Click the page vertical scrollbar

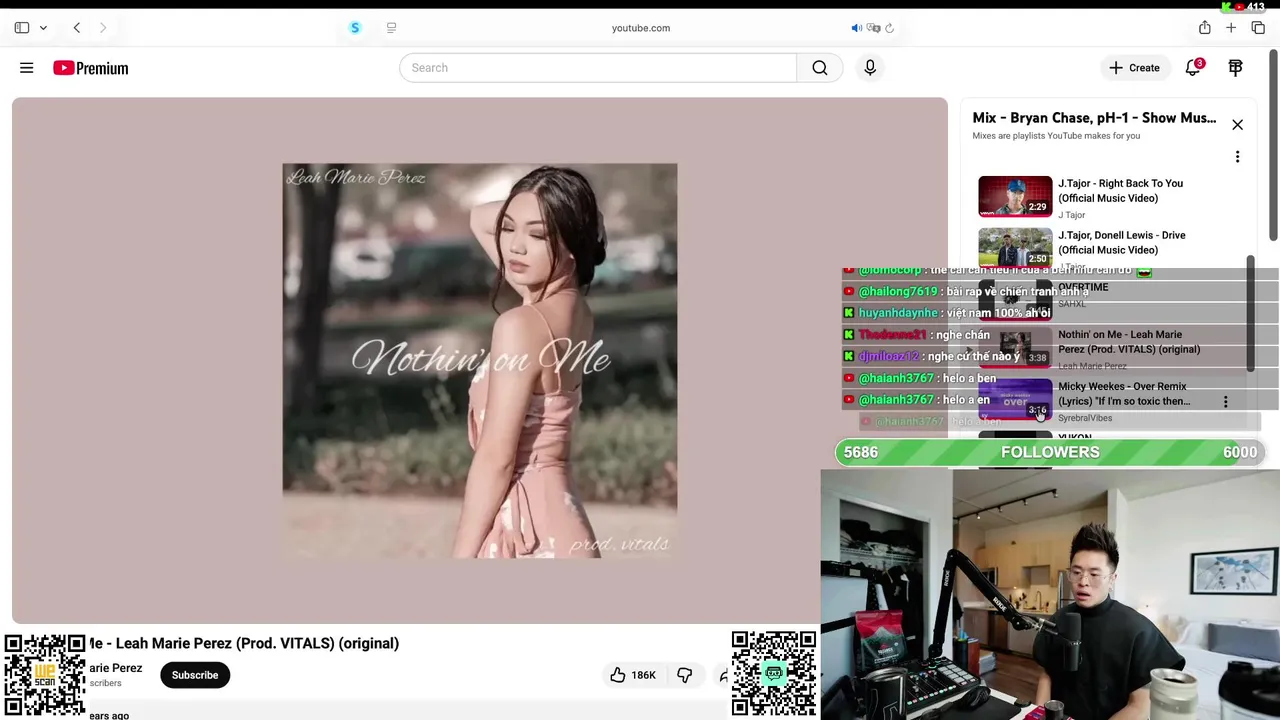(1274, 145)
